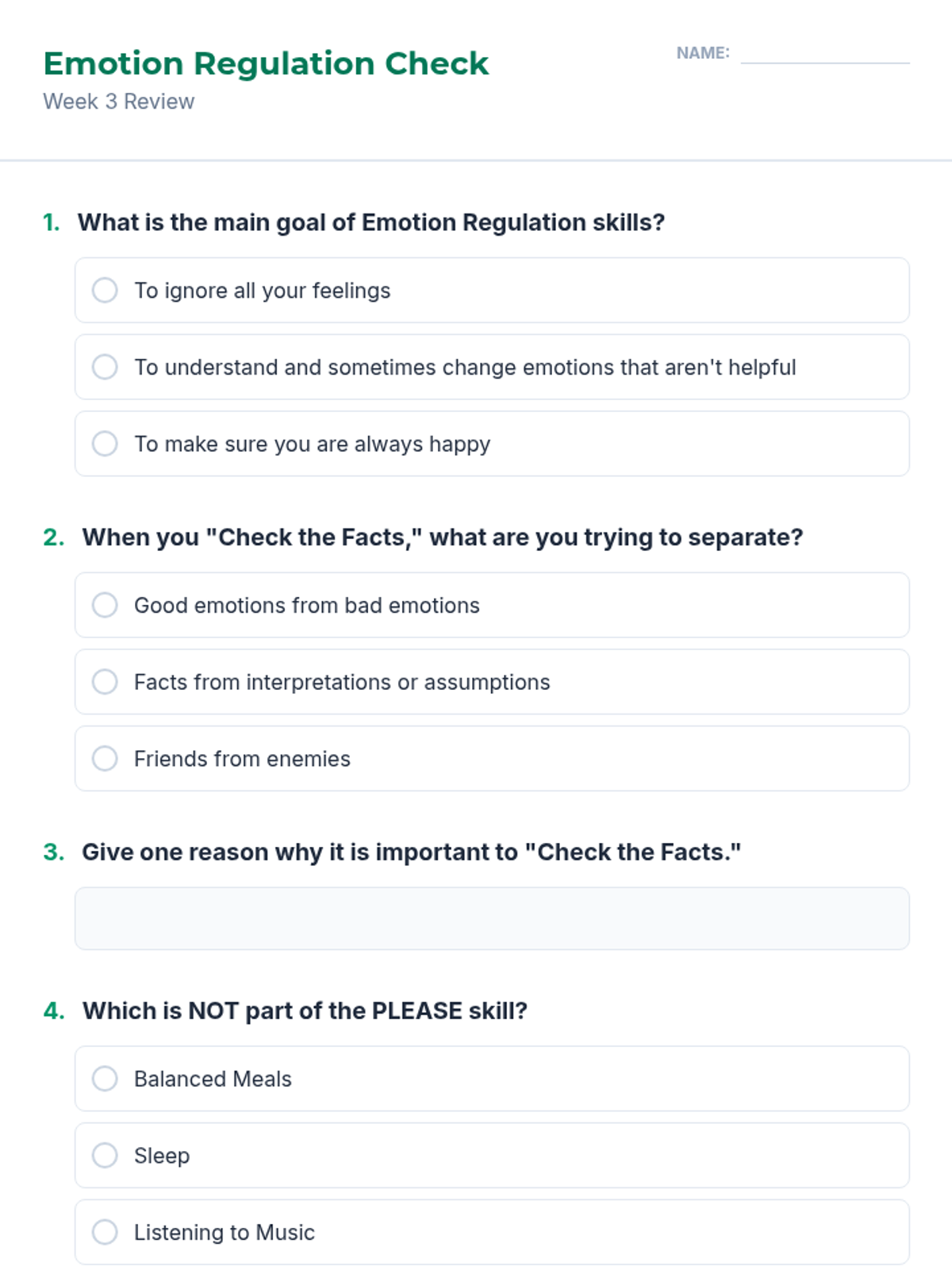Pick "To make sure you are always happy"
This screenshot has width=952, height=1270.
(105, 444)
